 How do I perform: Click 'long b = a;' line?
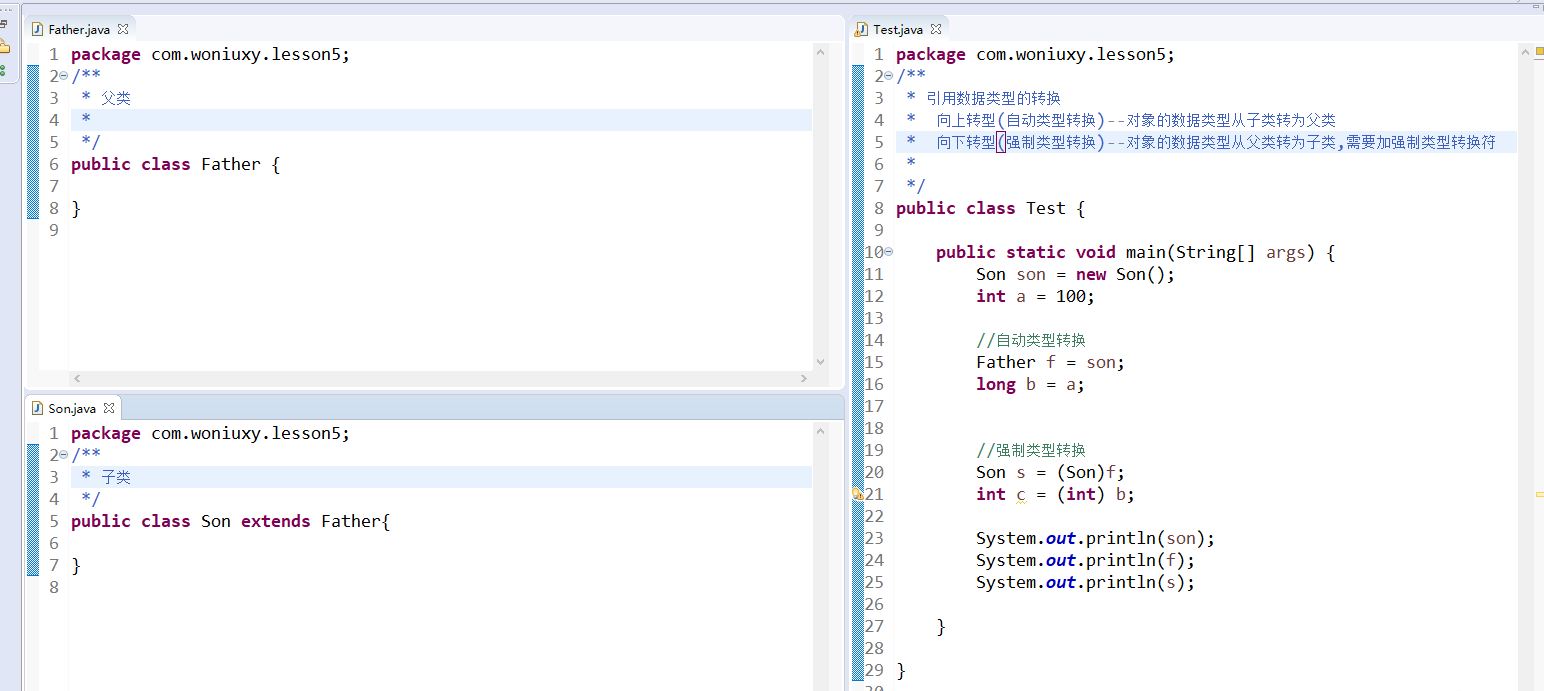click(x=1031, y=384)
